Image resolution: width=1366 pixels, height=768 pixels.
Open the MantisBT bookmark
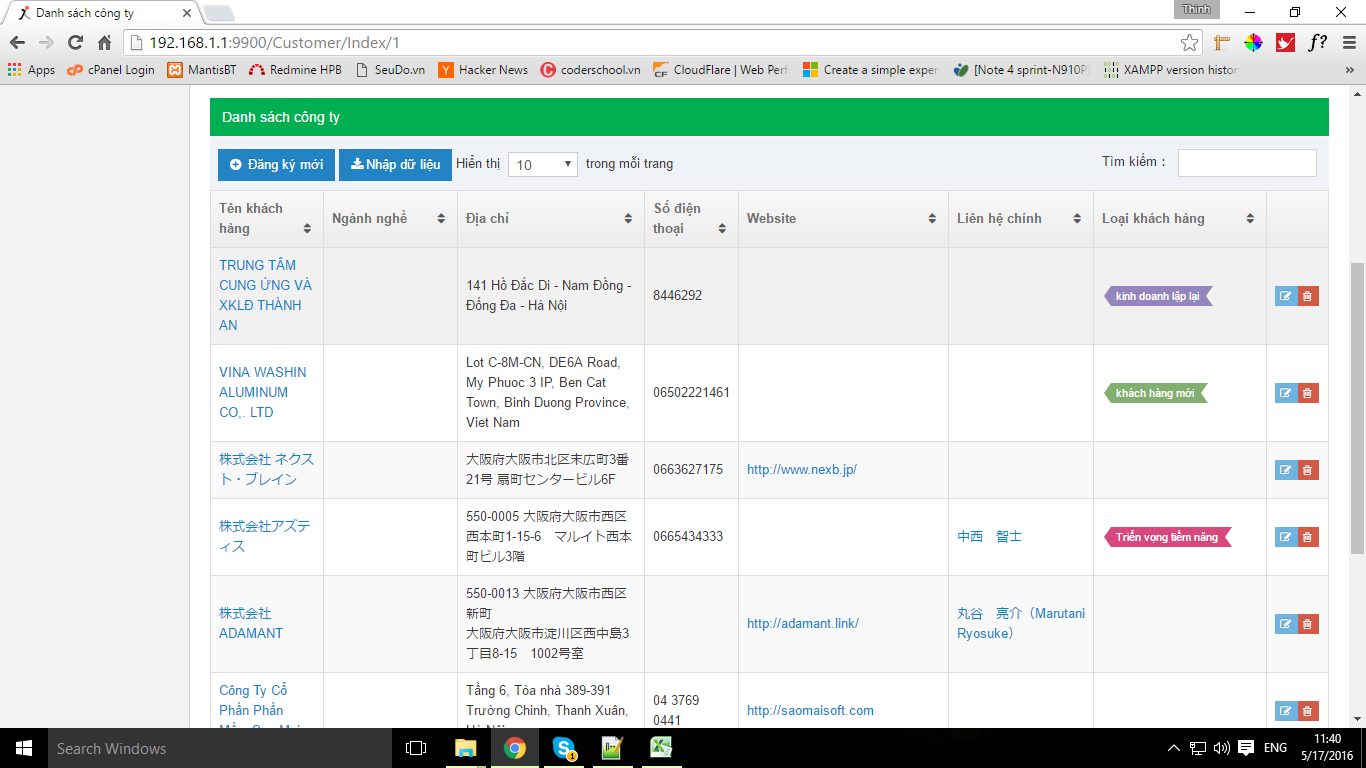coord(210,70)
